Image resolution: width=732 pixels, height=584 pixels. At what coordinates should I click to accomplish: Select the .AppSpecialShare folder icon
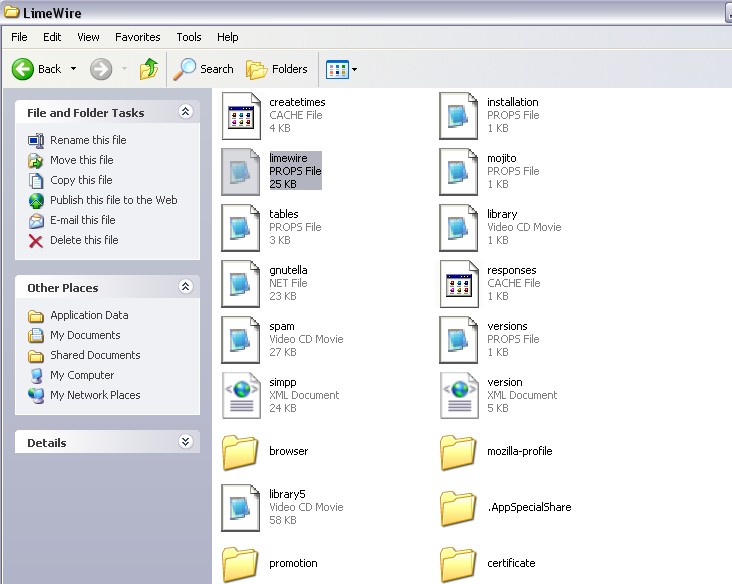tap(458, 508)
